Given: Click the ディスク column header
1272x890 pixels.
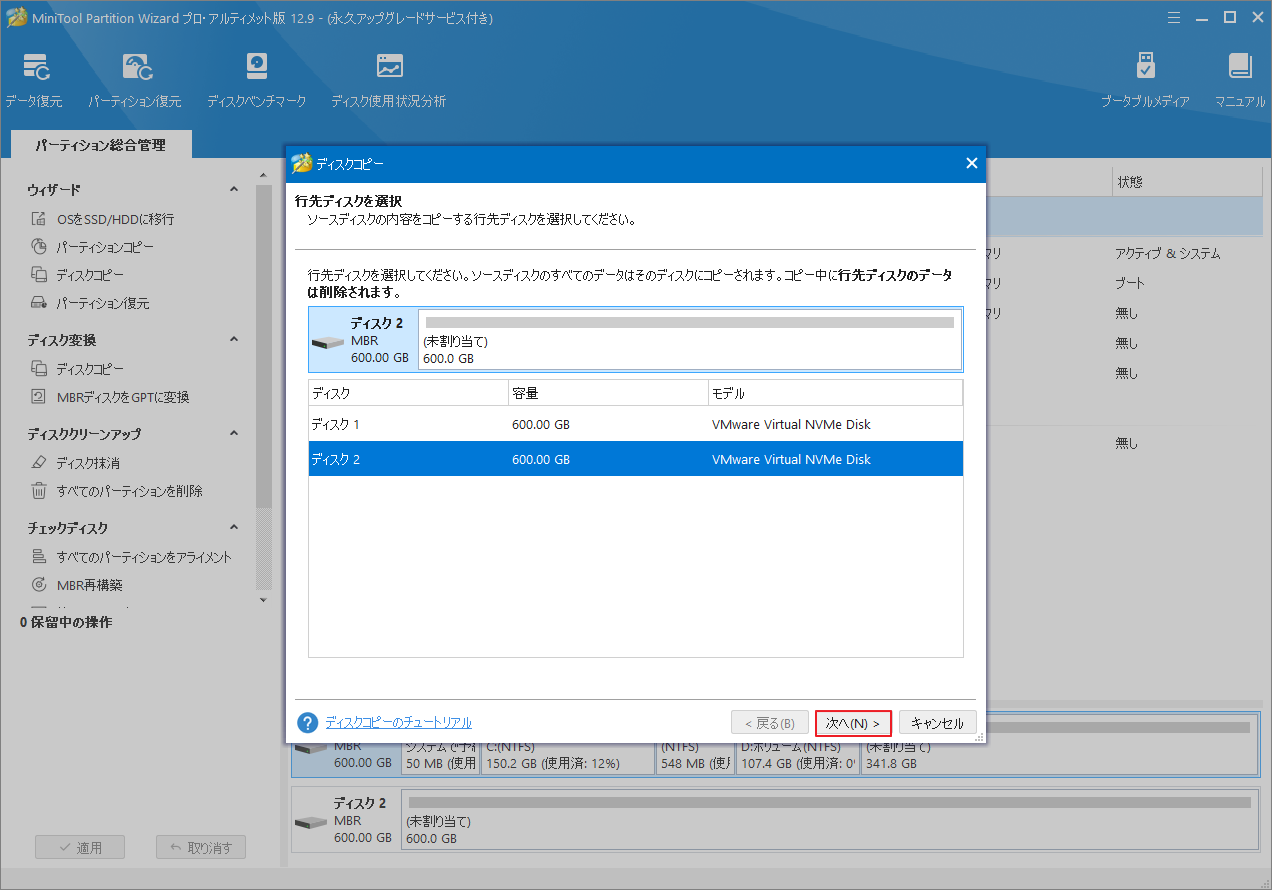Looking at the screenshot, I should click(x=408, y=393).
